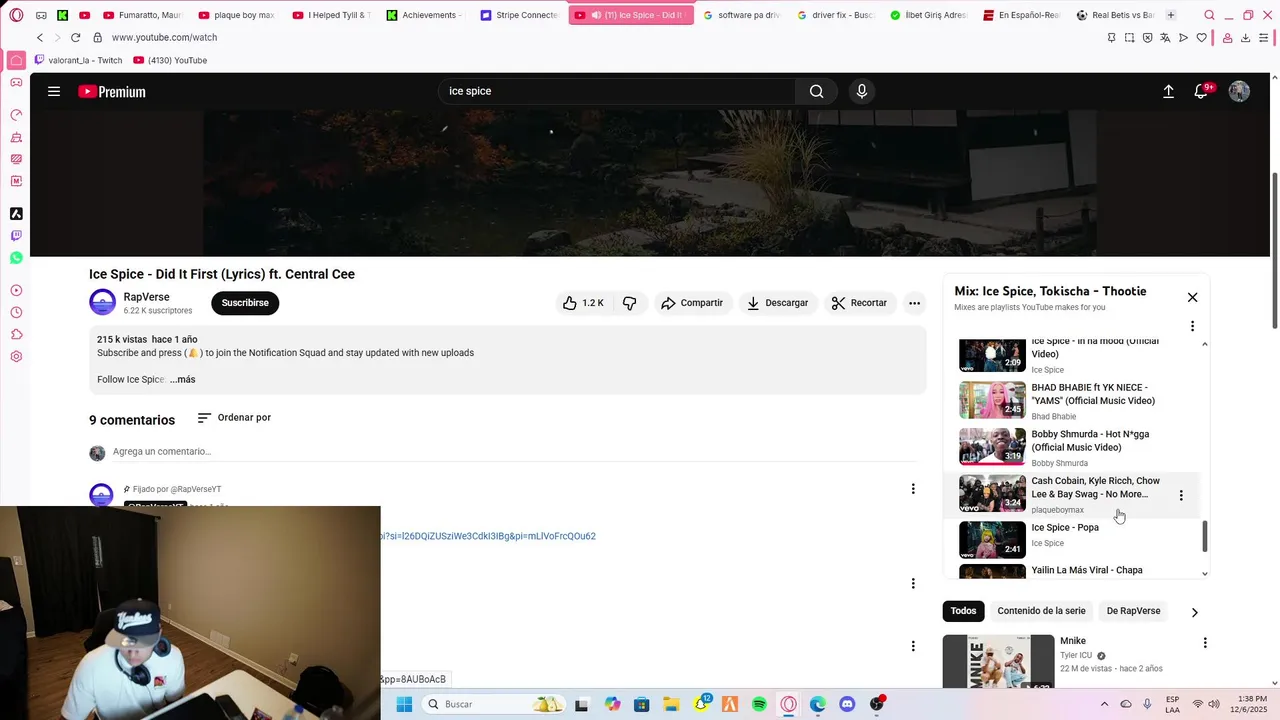Click RapVerse channel avatar
The height and width of the screenshot is (720, 1280).
(102, 302)
